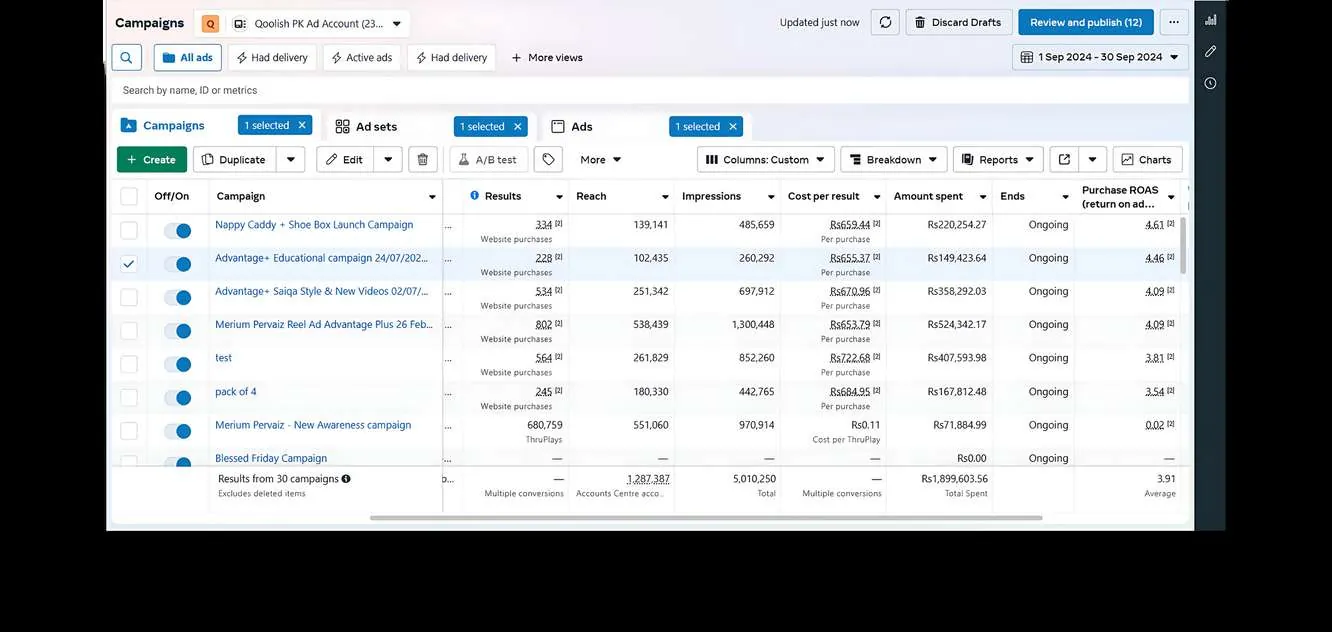Screen dimensions: 1332x632
Task: Click the horizontal scrollbar below the table
Action: tap(706, 518)
